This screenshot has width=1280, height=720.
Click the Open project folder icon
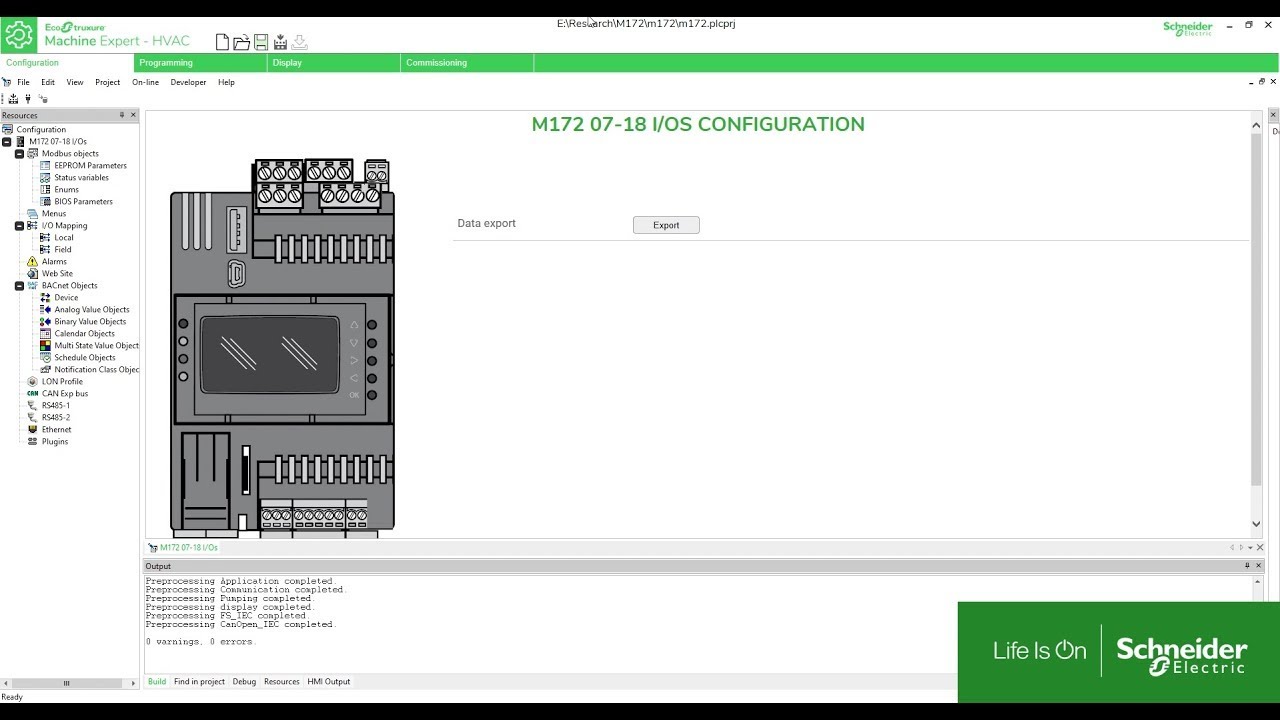coord(241,42)
